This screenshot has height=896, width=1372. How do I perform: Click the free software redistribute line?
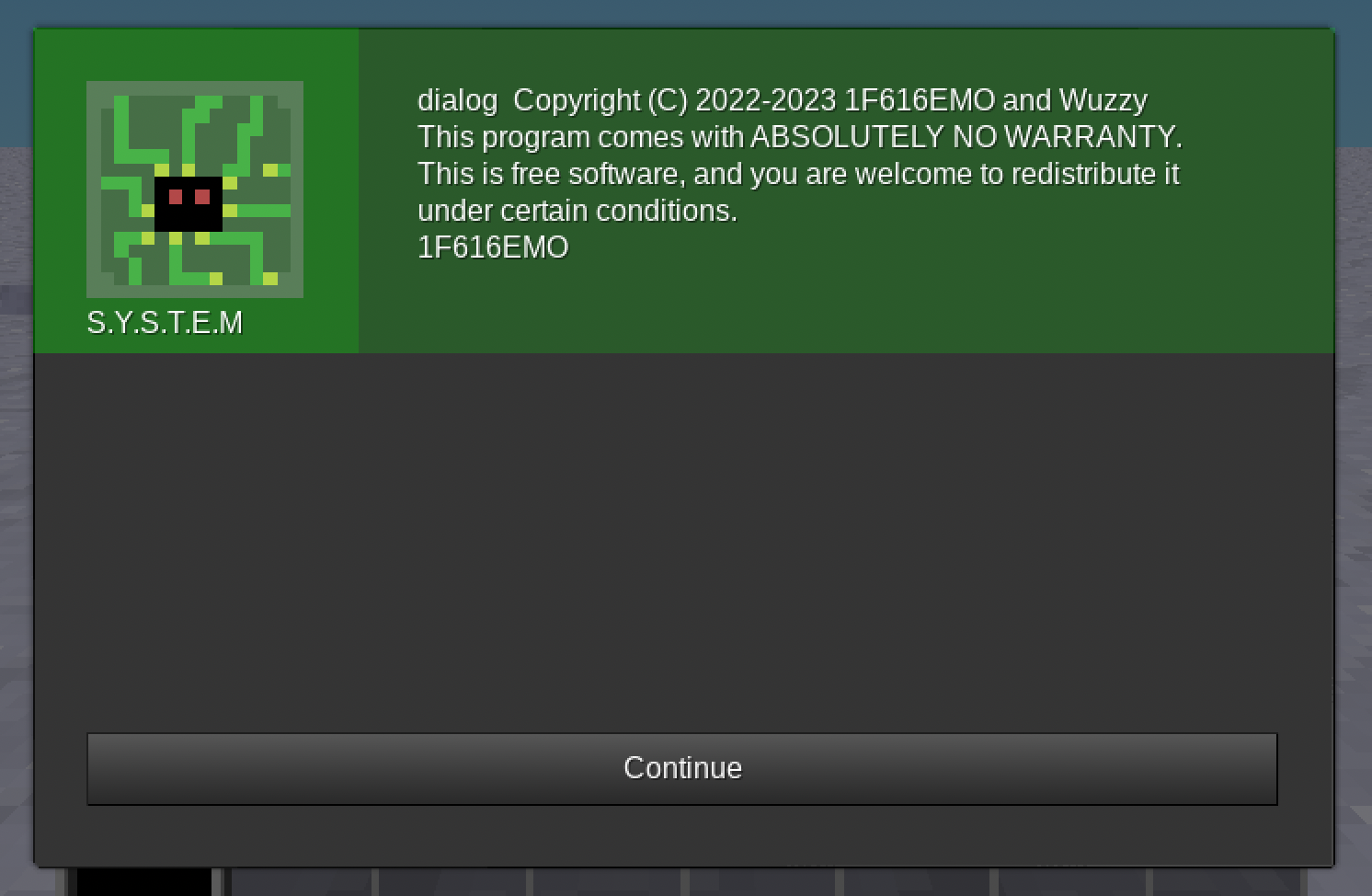797,174
